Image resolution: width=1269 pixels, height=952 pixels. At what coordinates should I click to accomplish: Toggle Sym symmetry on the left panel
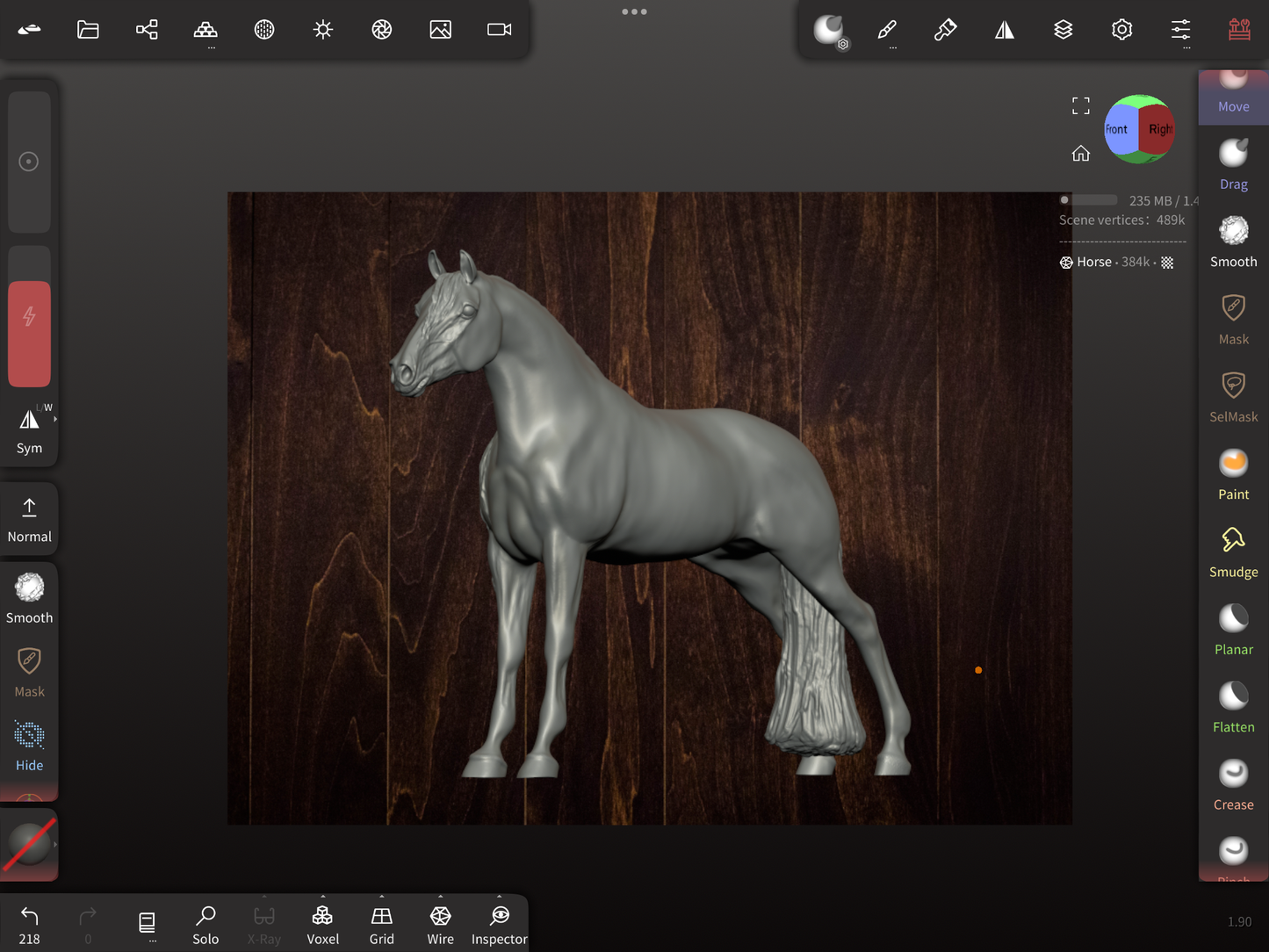point(29,430)
